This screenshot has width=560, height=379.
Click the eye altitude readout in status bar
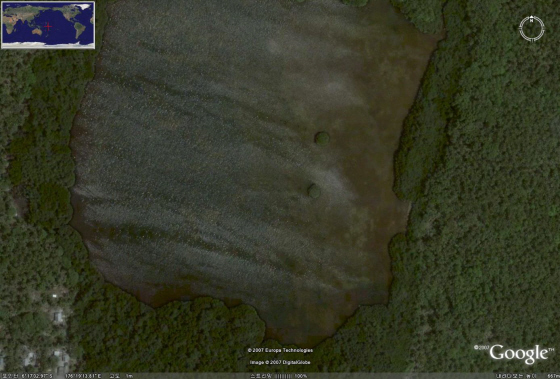[x=528, y=376]
